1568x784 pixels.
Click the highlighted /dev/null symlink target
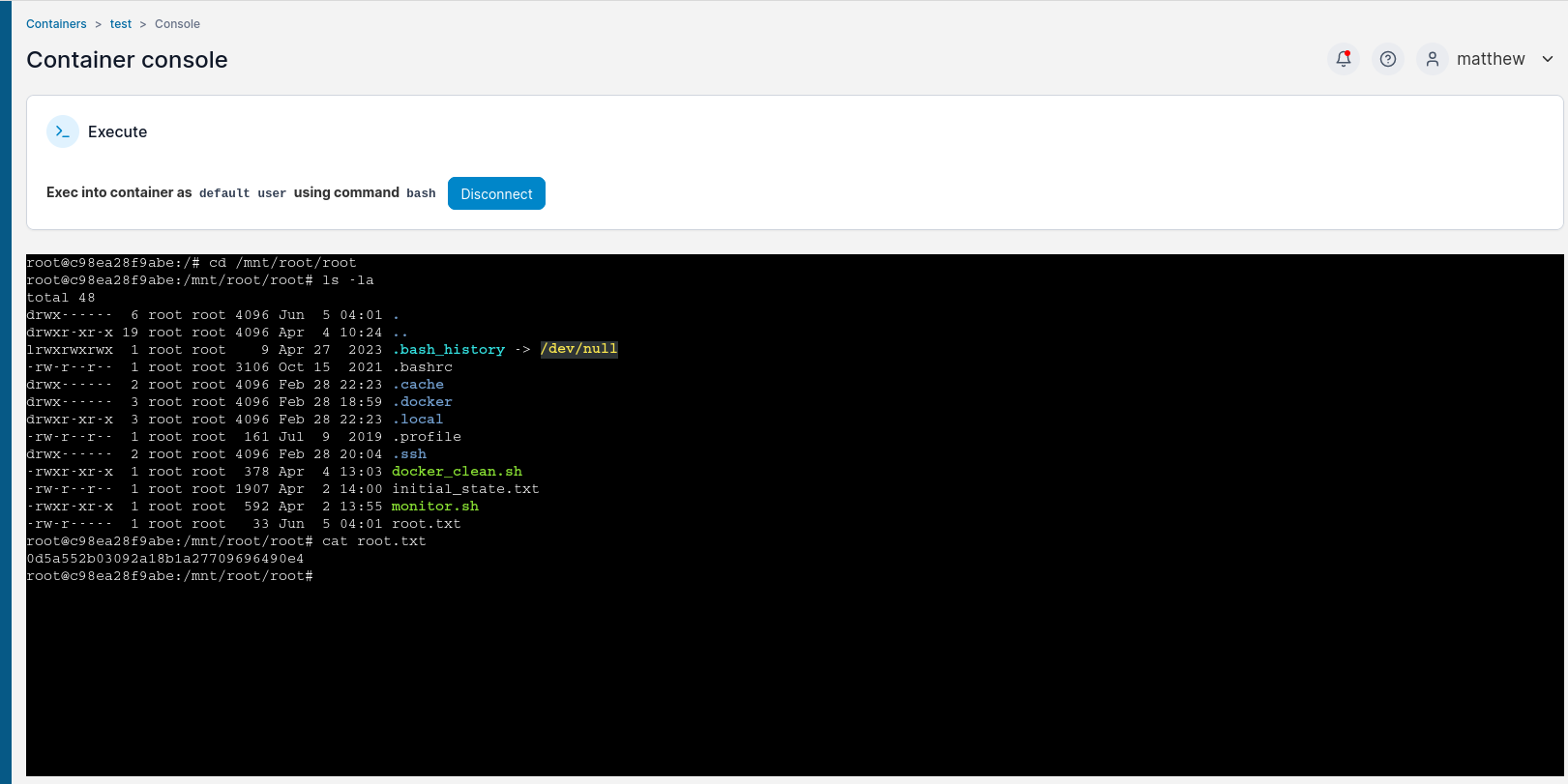point(578,349)
